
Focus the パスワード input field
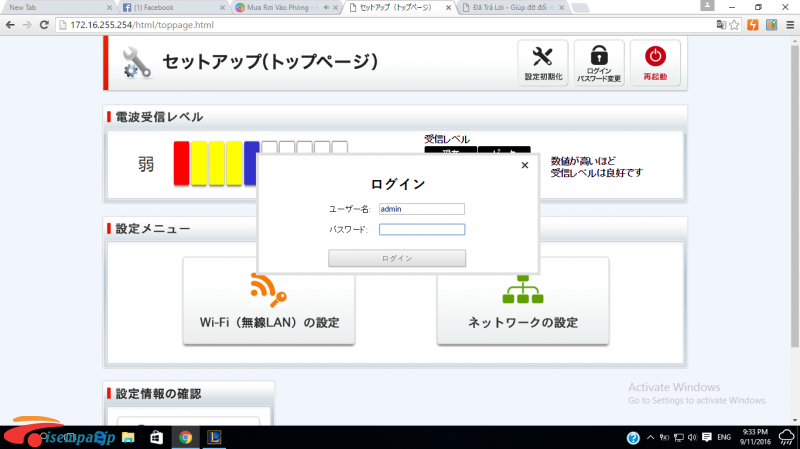[x=421, y=229]
